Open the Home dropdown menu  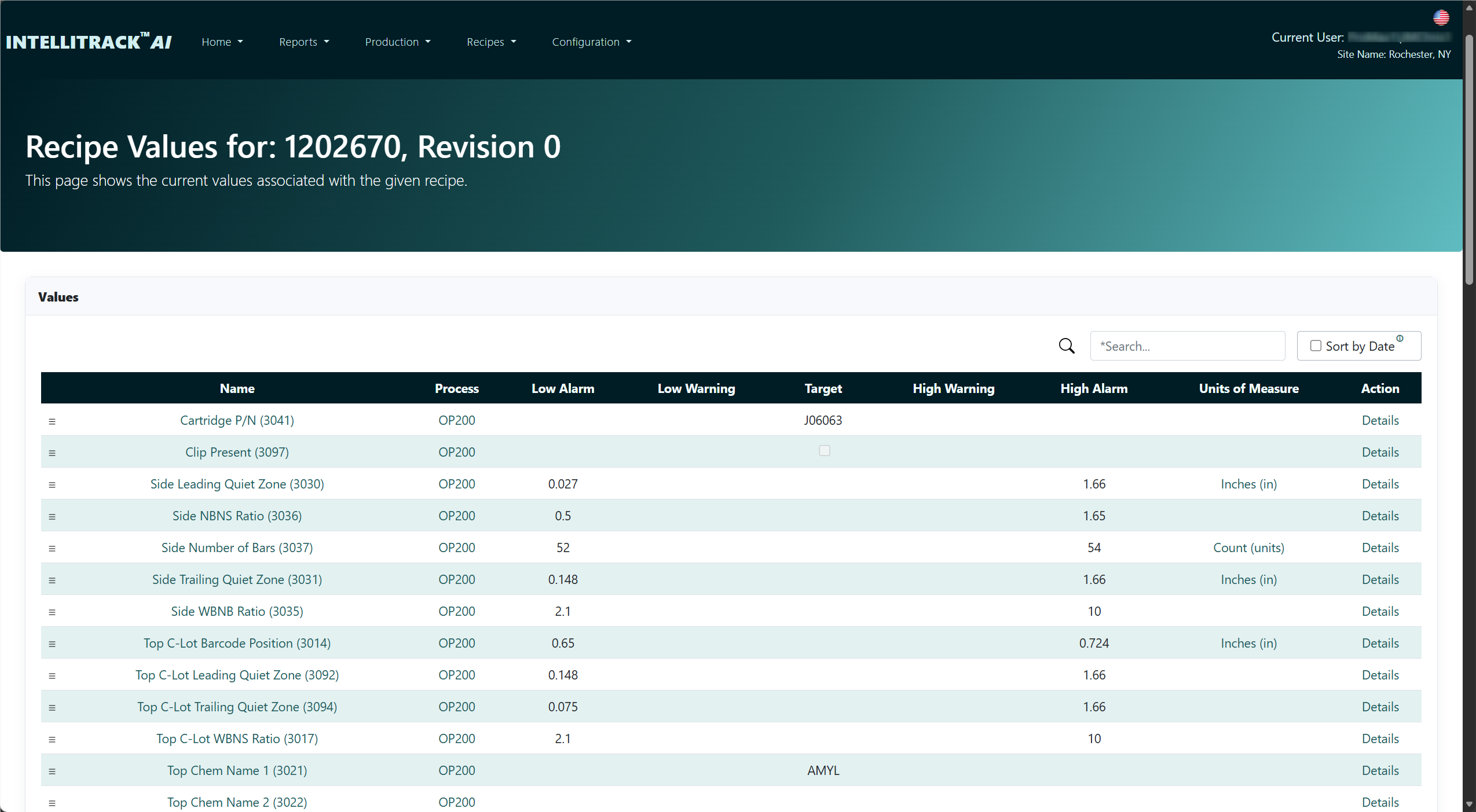point(222,42)
